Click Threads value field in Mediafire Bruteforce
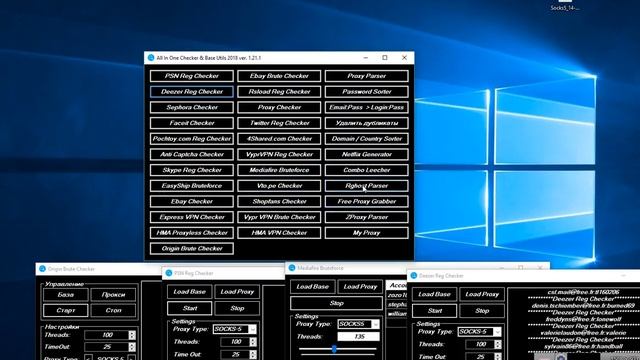This screenshot has height=360, width=640. point(358,337)
